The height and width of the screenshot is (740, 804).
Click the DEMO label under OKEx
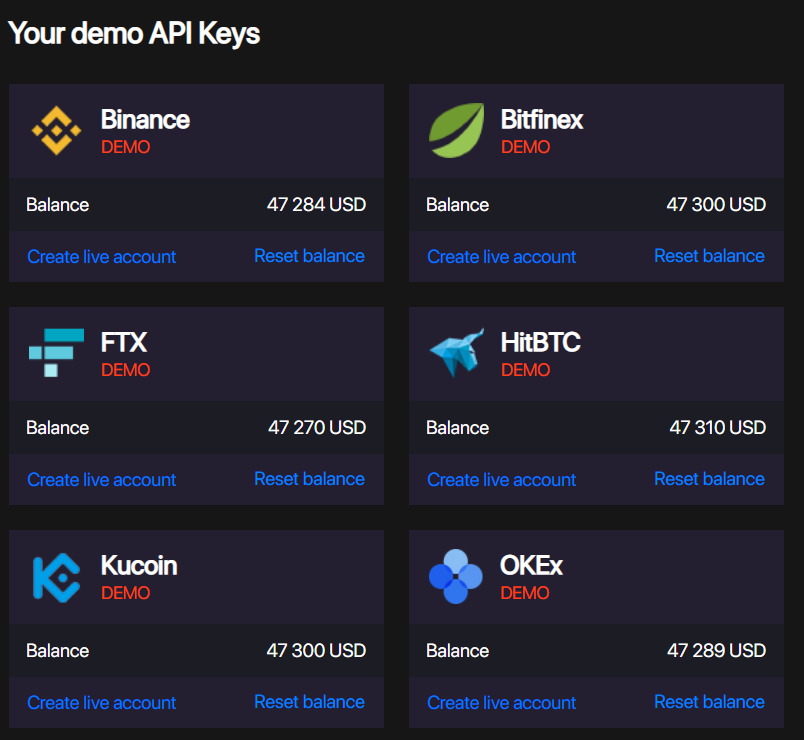525,593
